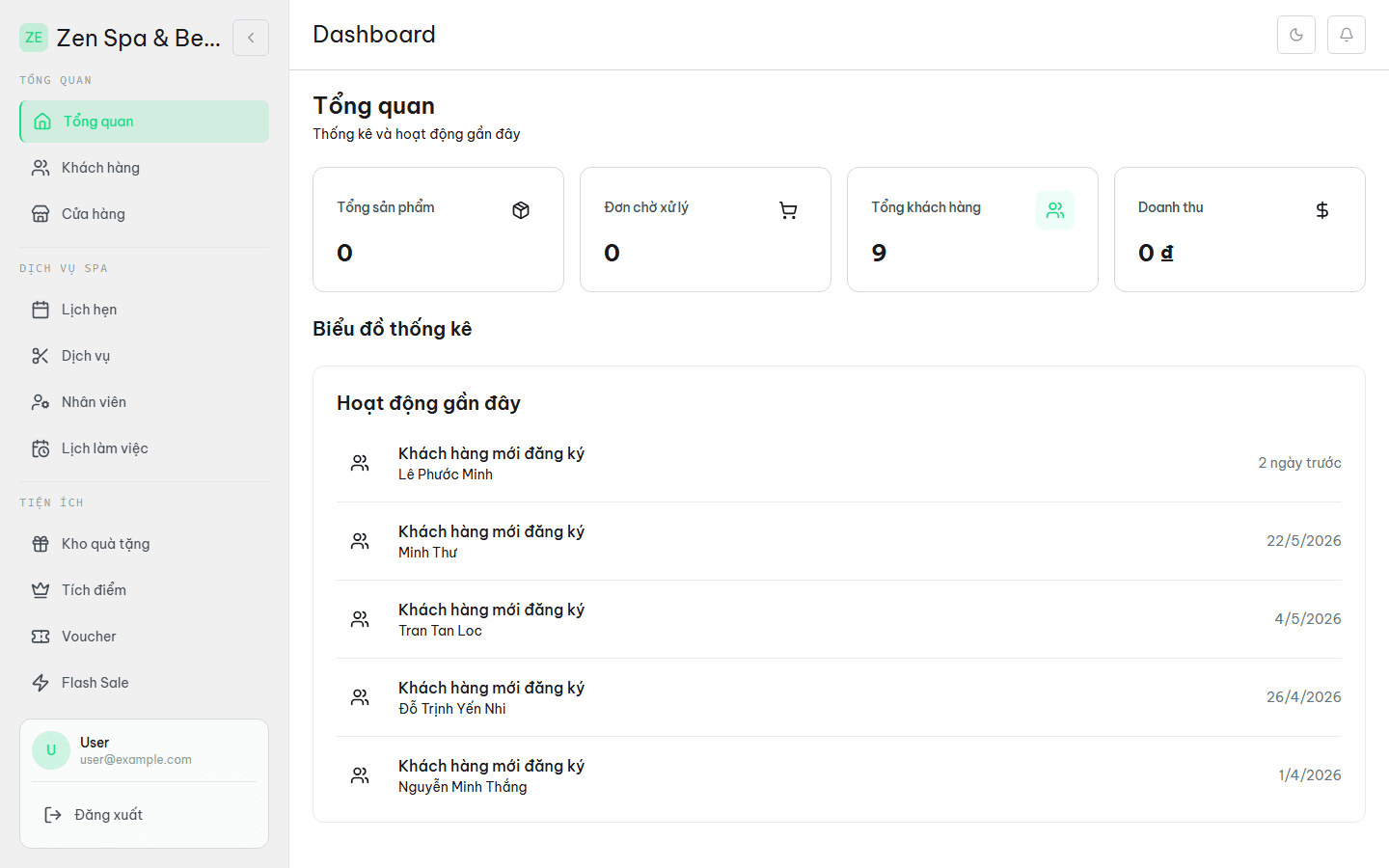This screenshot has height=868, width=1389.
Task: Click the logout arrow icon
Action: 53,815
